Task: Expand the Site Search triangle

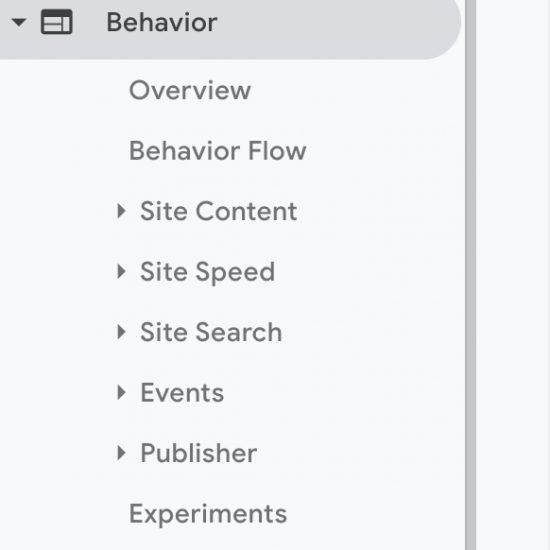Action: coord(121,332)
